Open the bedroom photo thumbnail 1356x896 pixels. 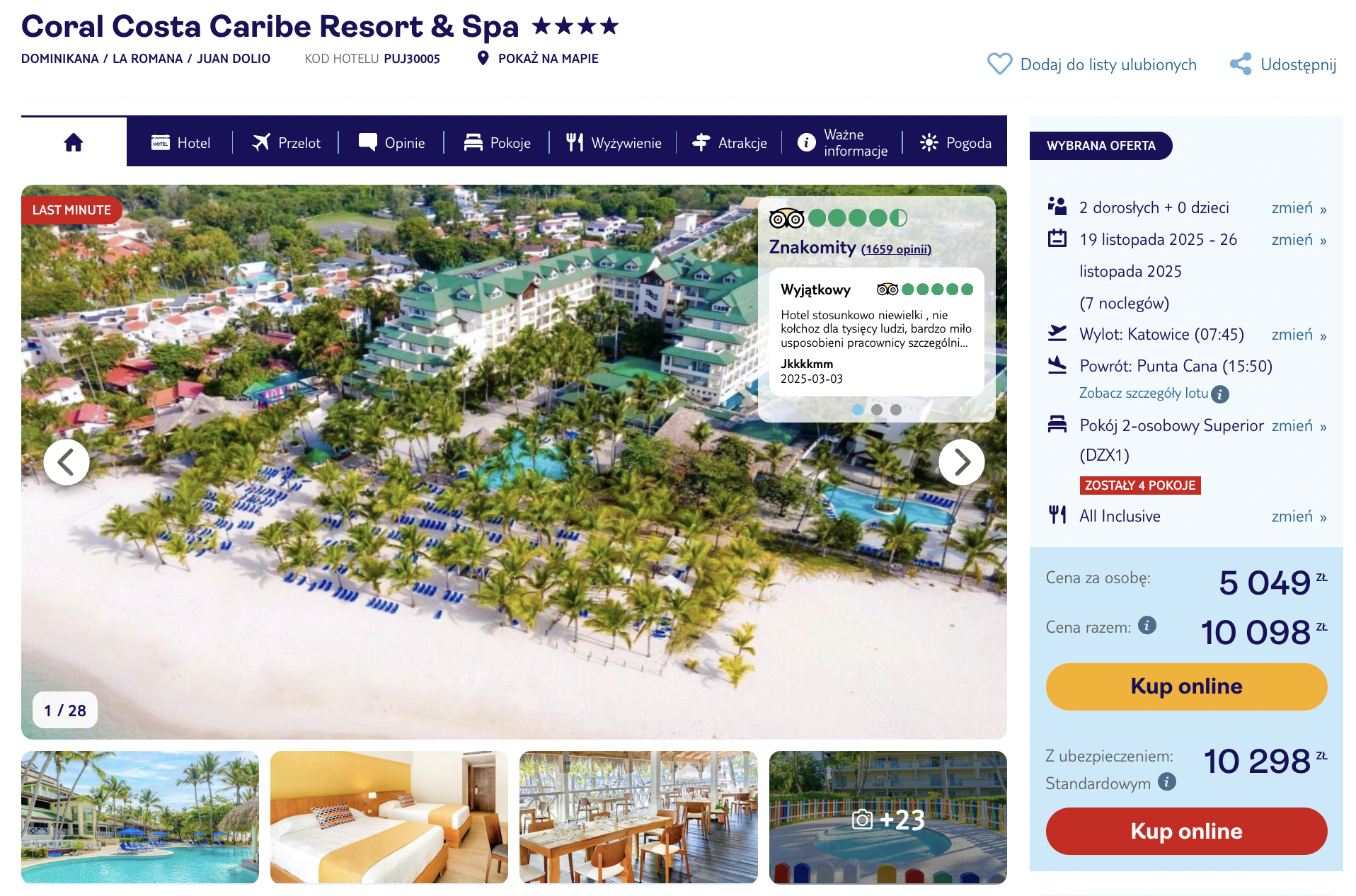click(389, 817)
